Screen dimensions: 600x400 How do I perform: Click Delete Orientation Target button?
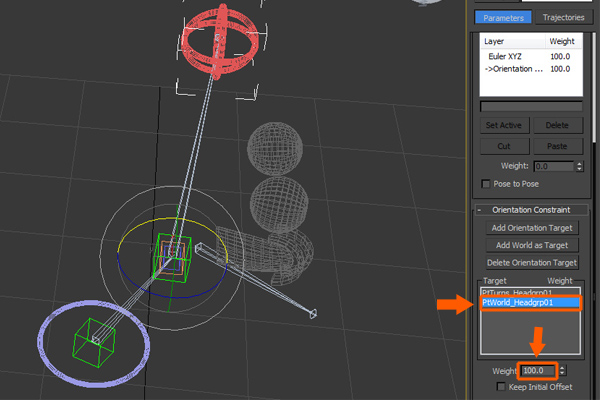point(532,263)
